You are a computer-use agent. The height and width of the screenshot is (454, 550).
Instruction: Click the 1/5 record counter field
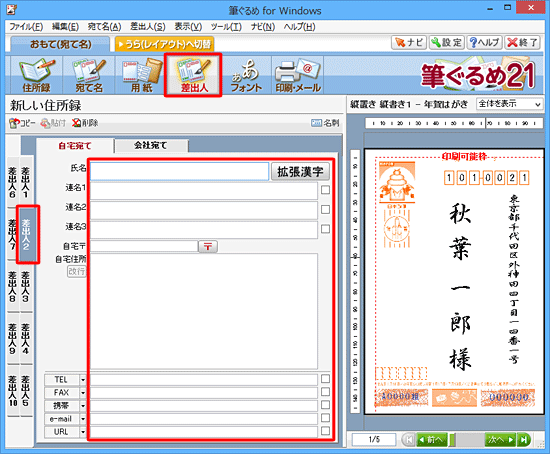tap(374, 440)
